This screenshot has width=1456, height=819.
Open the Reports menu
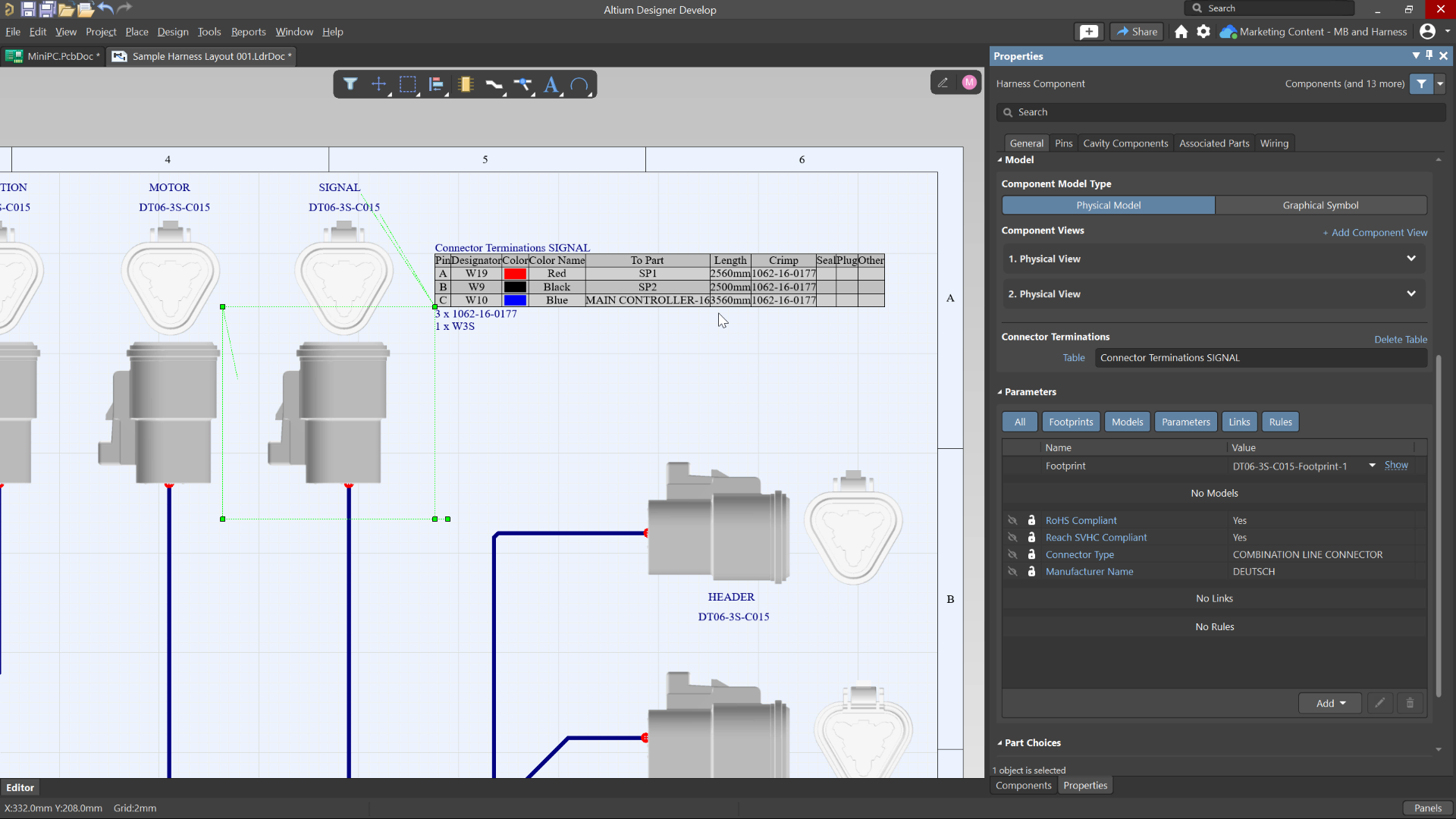click(248, 32)
